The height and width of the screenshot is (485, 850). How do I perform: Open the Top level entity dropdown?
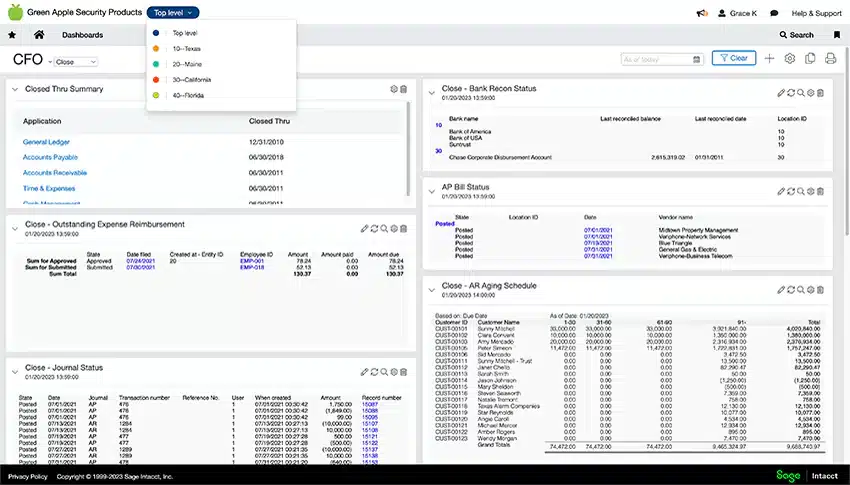click(x=173, y=12)
